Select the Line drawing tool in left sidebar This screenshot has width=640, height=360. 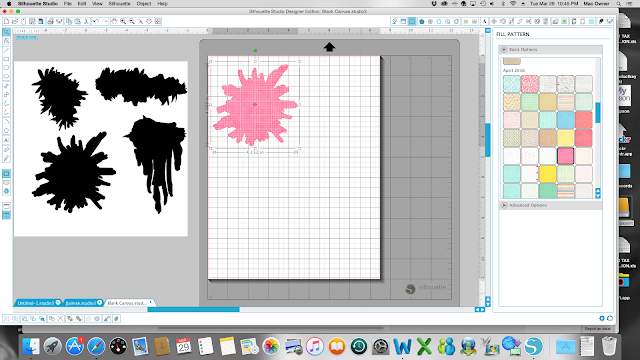tap(6, 50)
